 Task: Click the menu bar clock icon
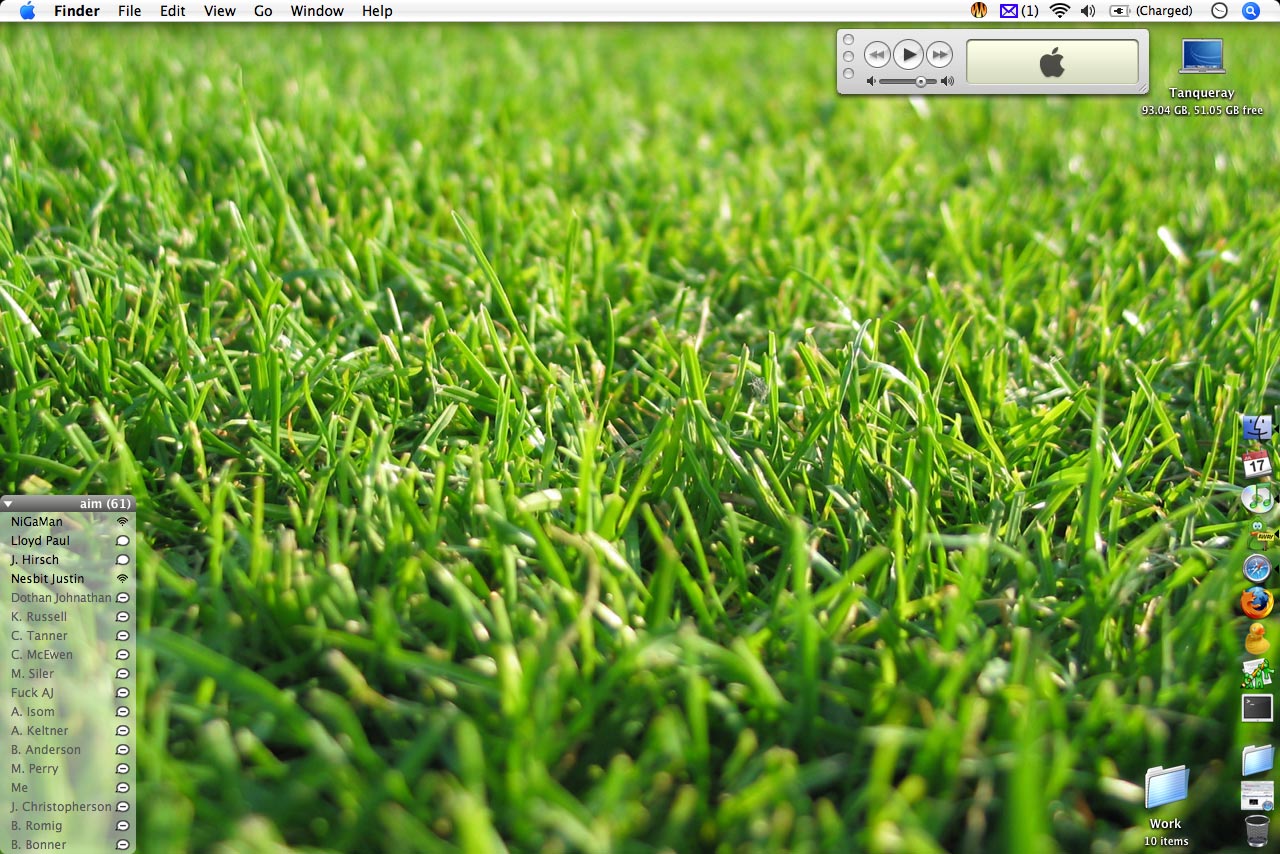pyautogui.click(x=1219, y=11)
